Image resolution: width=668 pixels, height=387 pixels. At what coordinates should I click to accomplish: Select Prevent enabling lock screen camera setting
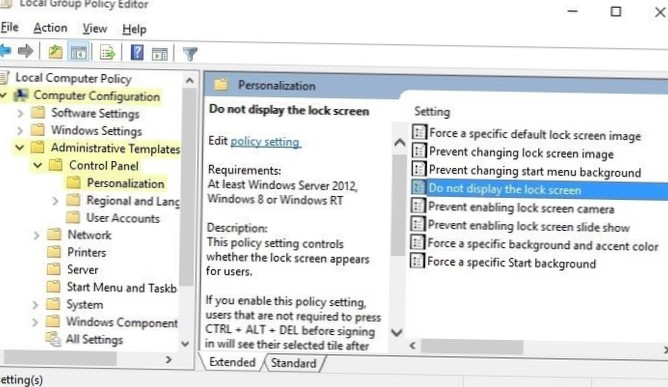pos(521,208)
